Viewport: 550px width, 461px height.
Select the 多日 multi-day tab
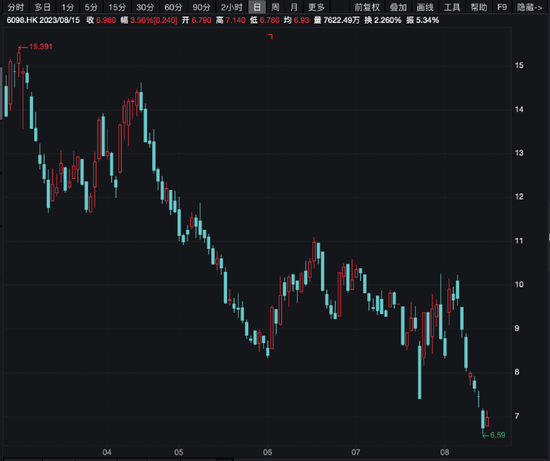(x=43, y=7)
